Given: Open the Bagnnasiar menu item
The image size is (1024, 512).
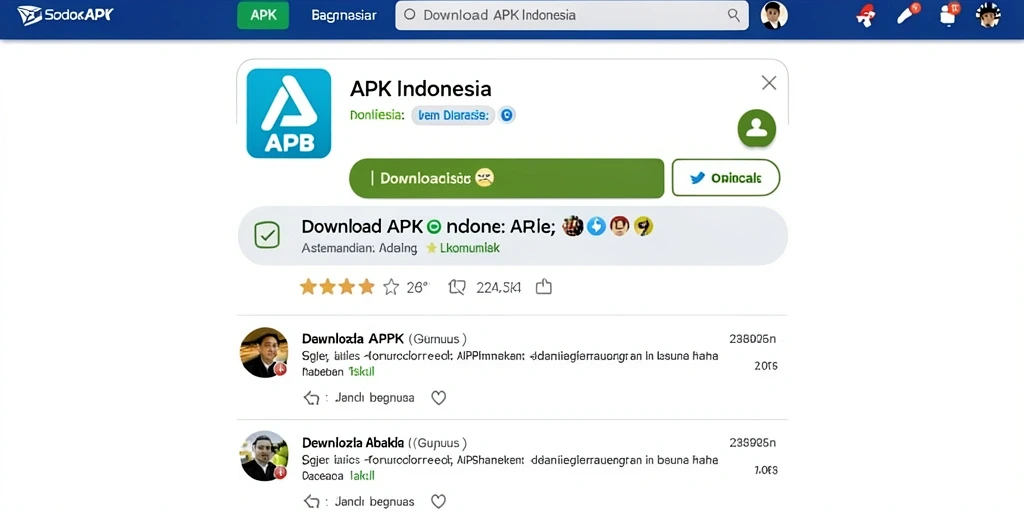Looking at the screenshot, I should point(344,15).
